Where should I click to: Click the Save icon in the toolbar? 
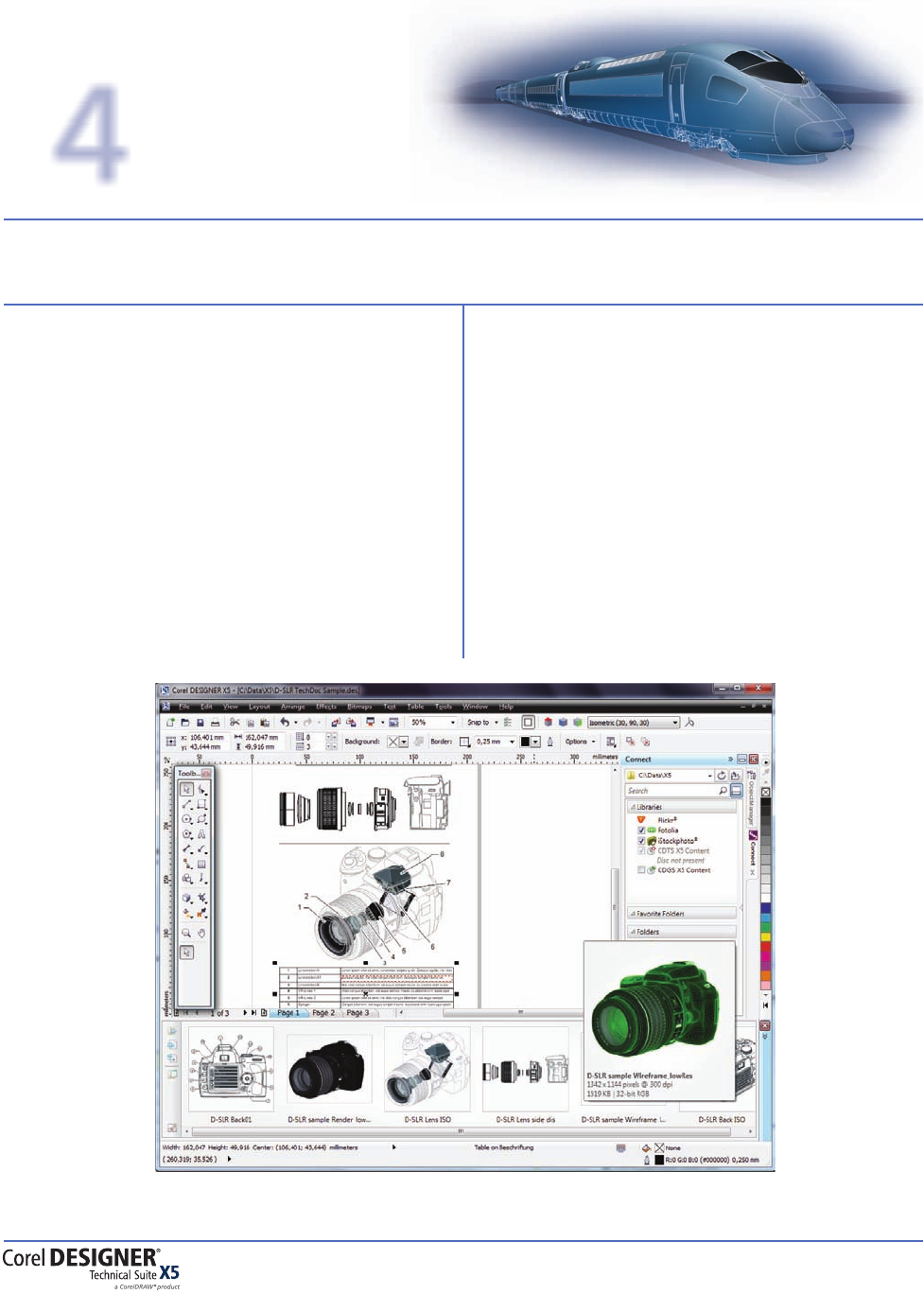(200, 723)
